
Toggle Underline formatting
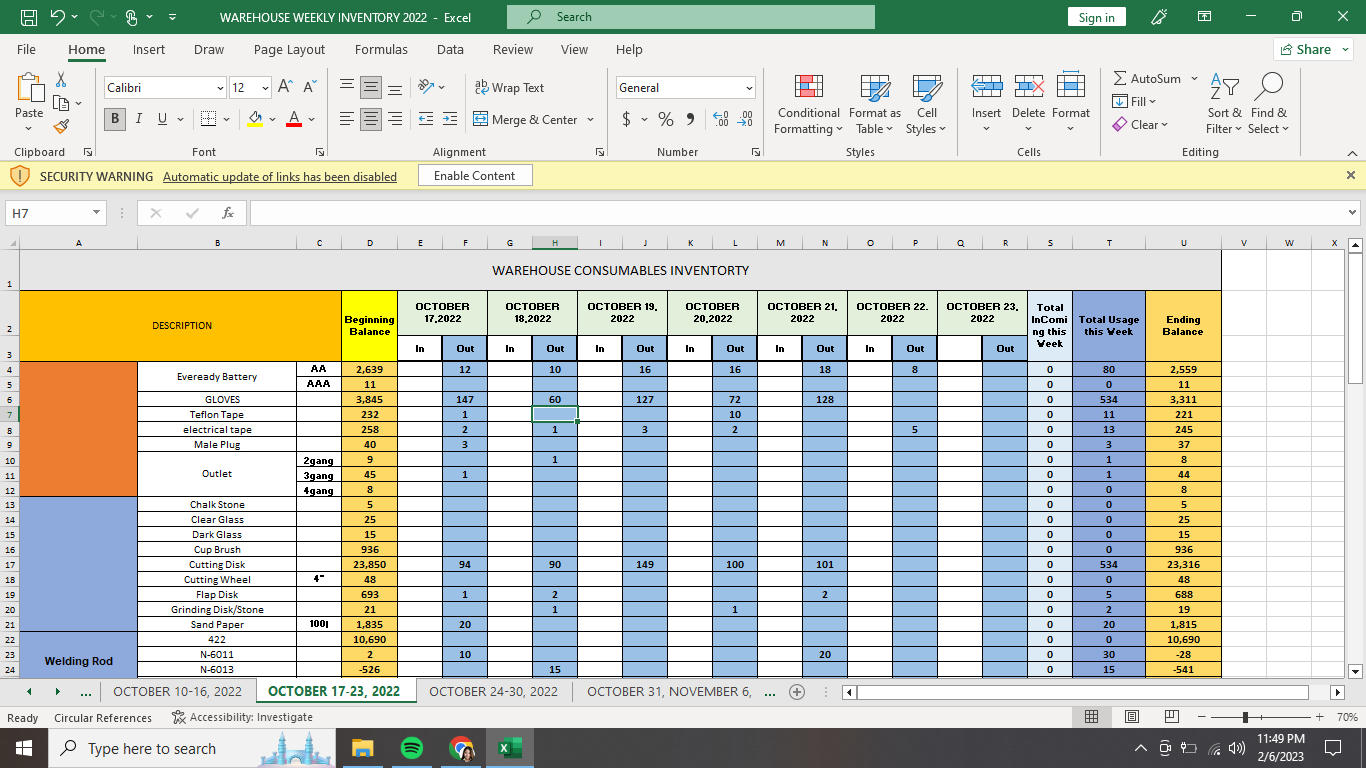[162, 120]
